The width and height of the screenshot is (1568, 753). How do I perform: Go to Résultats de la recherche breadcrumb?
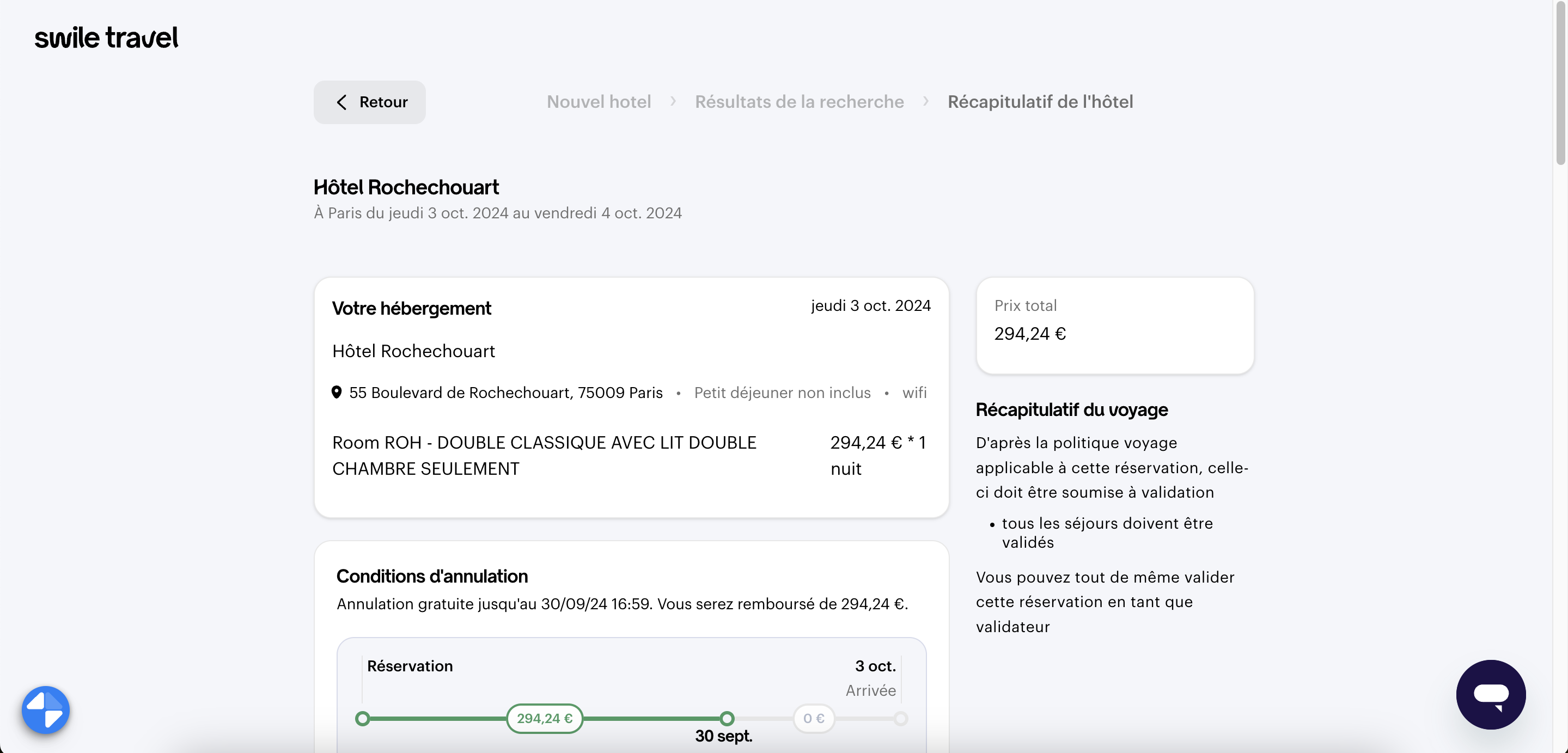[x=798, y=102]
